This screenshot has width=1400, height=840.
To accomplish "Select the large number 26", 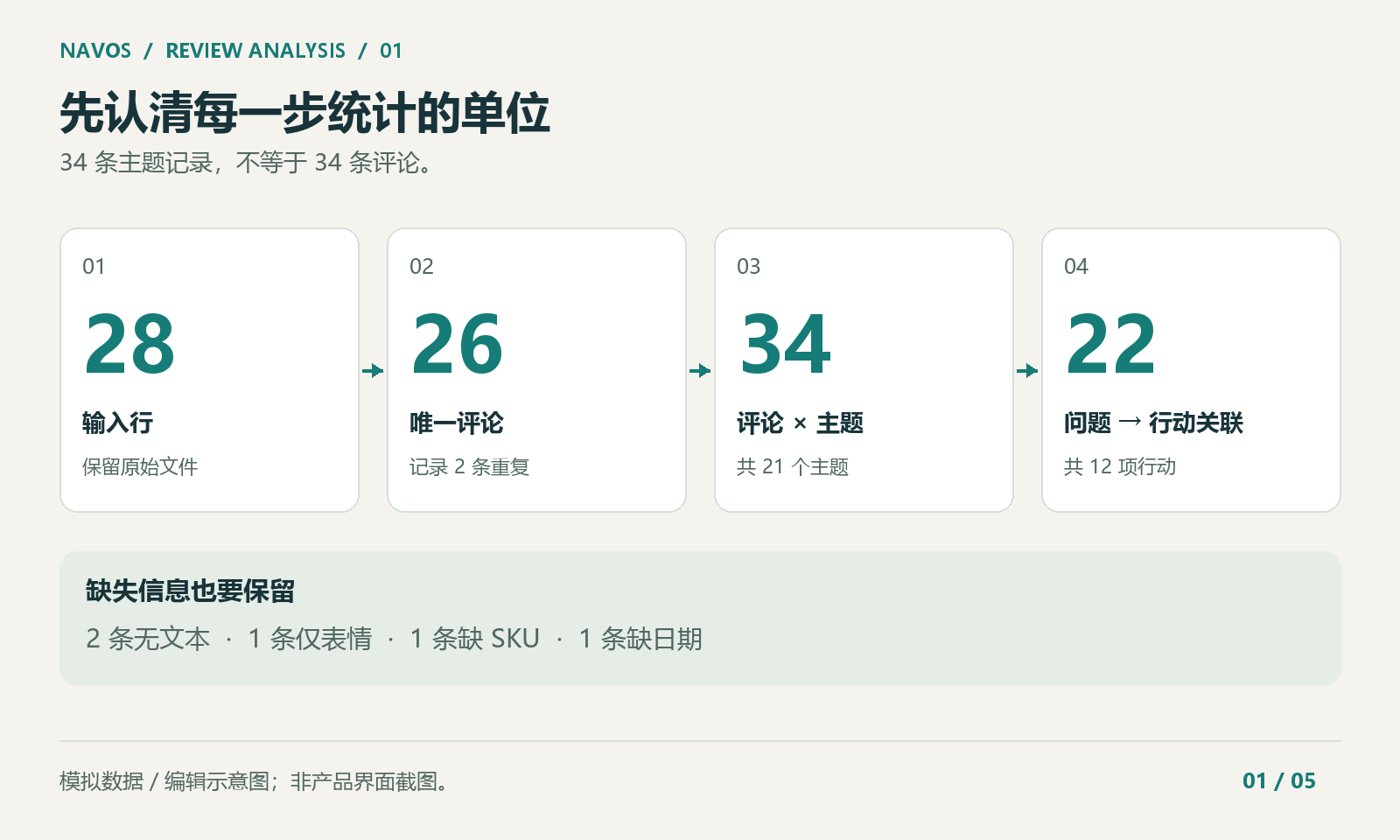I will click(x=458, y=345).
